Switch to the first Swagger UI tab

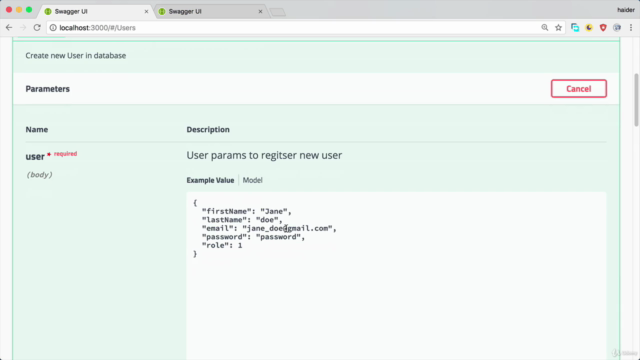[x=95, y=11]
